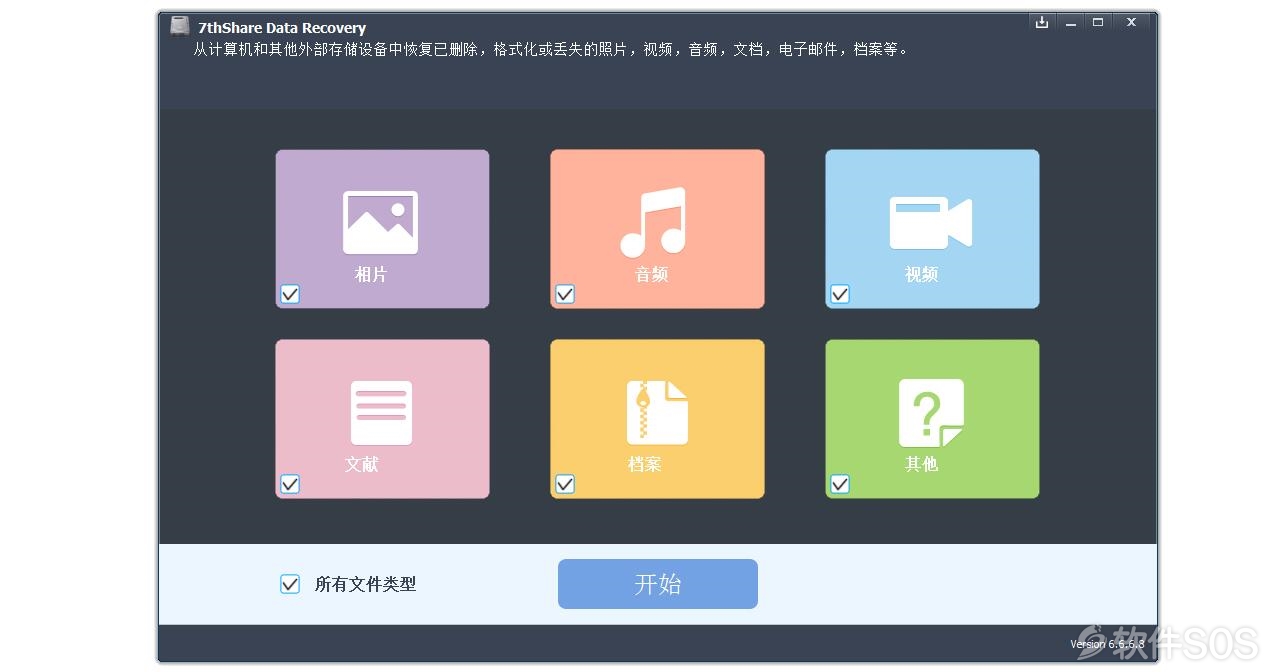This screenshot has height=672, width=1276.
Task: Open the download arrow title bar icon
Action: point(1042,22)
